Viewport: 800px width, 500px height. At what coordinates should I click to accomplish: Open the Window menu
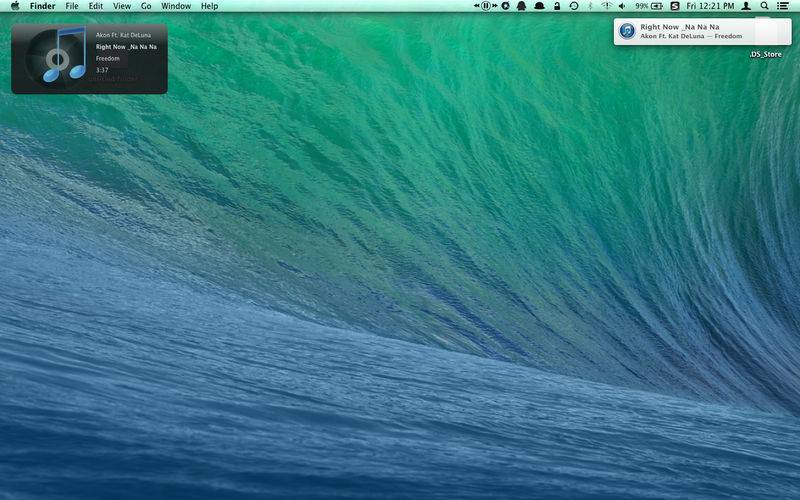tap(176, 6)
